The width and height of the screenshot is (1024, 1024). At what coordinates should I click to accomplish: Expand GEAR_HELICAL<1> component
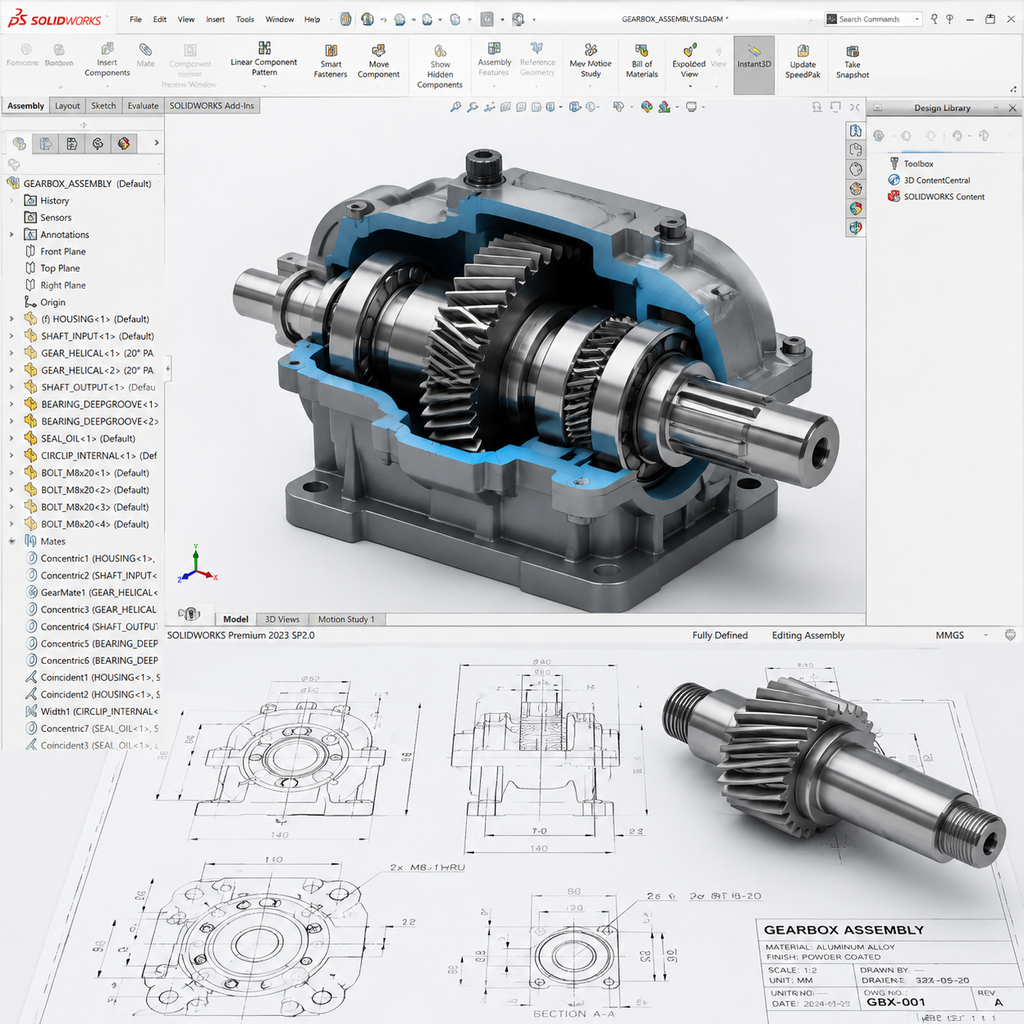pyautogui.click(x=11, y=353)
